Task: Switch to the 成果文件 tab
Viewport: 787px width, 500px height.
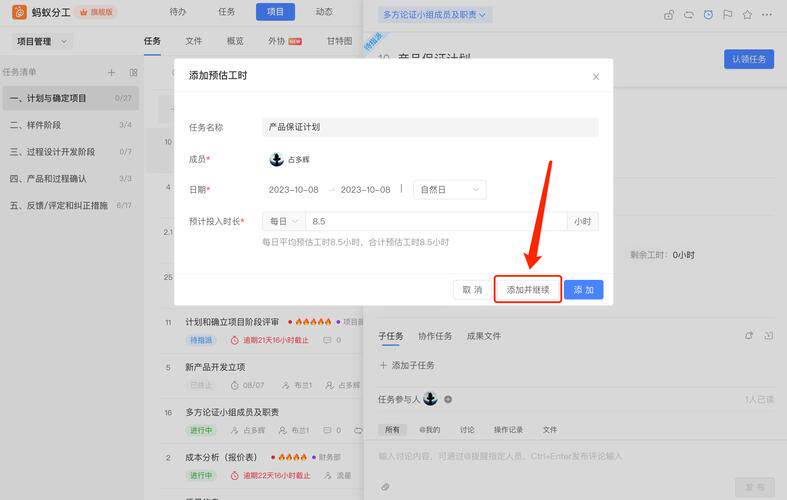Action: pyautogui.click(x=483, y=336)
